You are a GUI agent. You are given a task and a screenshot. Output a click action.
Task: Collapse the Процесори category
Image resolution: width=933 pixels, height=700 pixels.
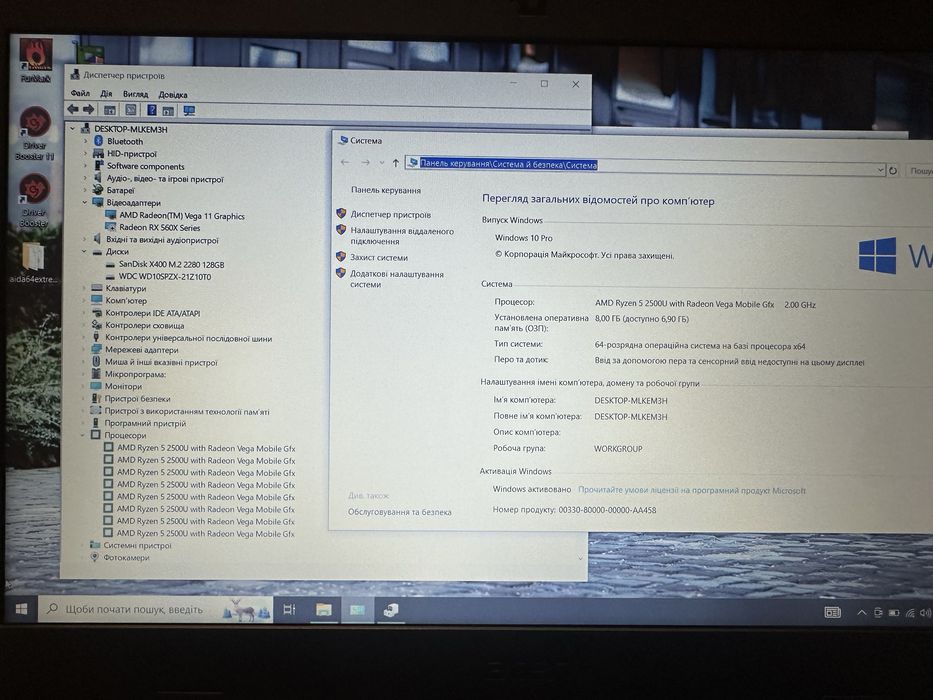pos(83,435)
